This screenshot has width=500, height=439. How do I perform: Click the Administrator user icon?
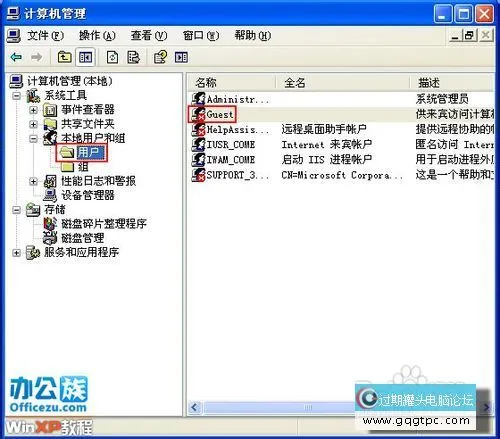click(198, 99)
